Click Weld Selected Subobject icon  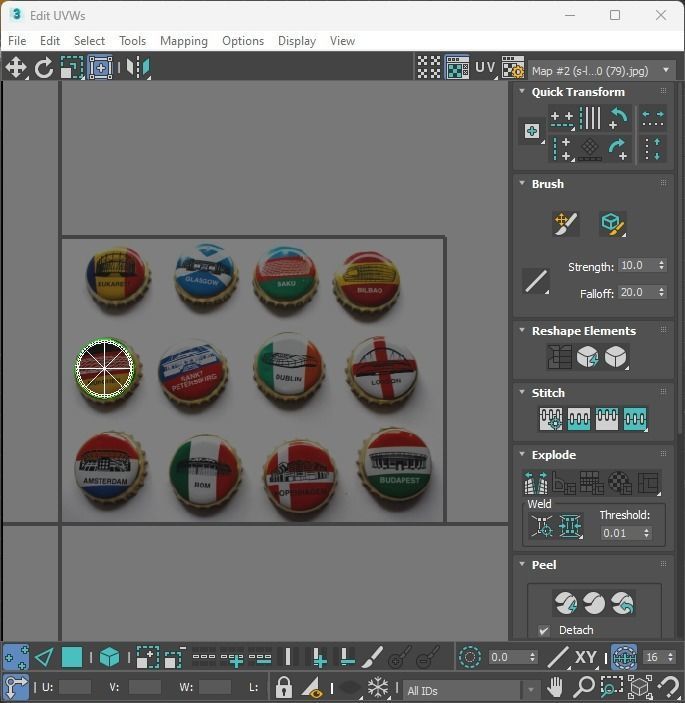(x=570, y=525)
